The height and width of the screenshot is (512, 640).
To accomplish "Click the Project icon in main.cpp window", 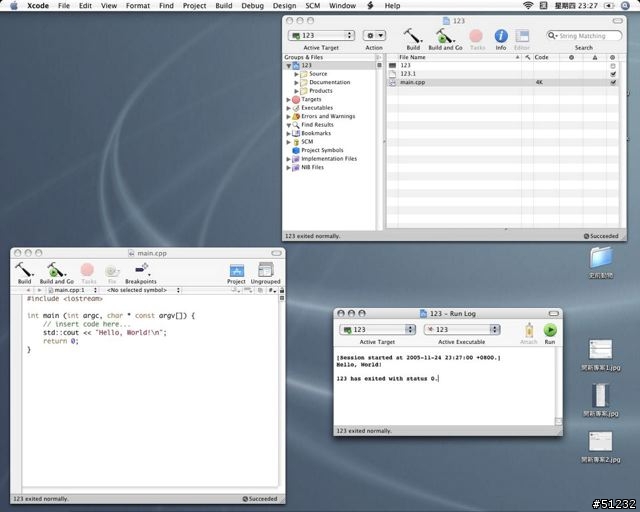I will (x=236, y=270).
